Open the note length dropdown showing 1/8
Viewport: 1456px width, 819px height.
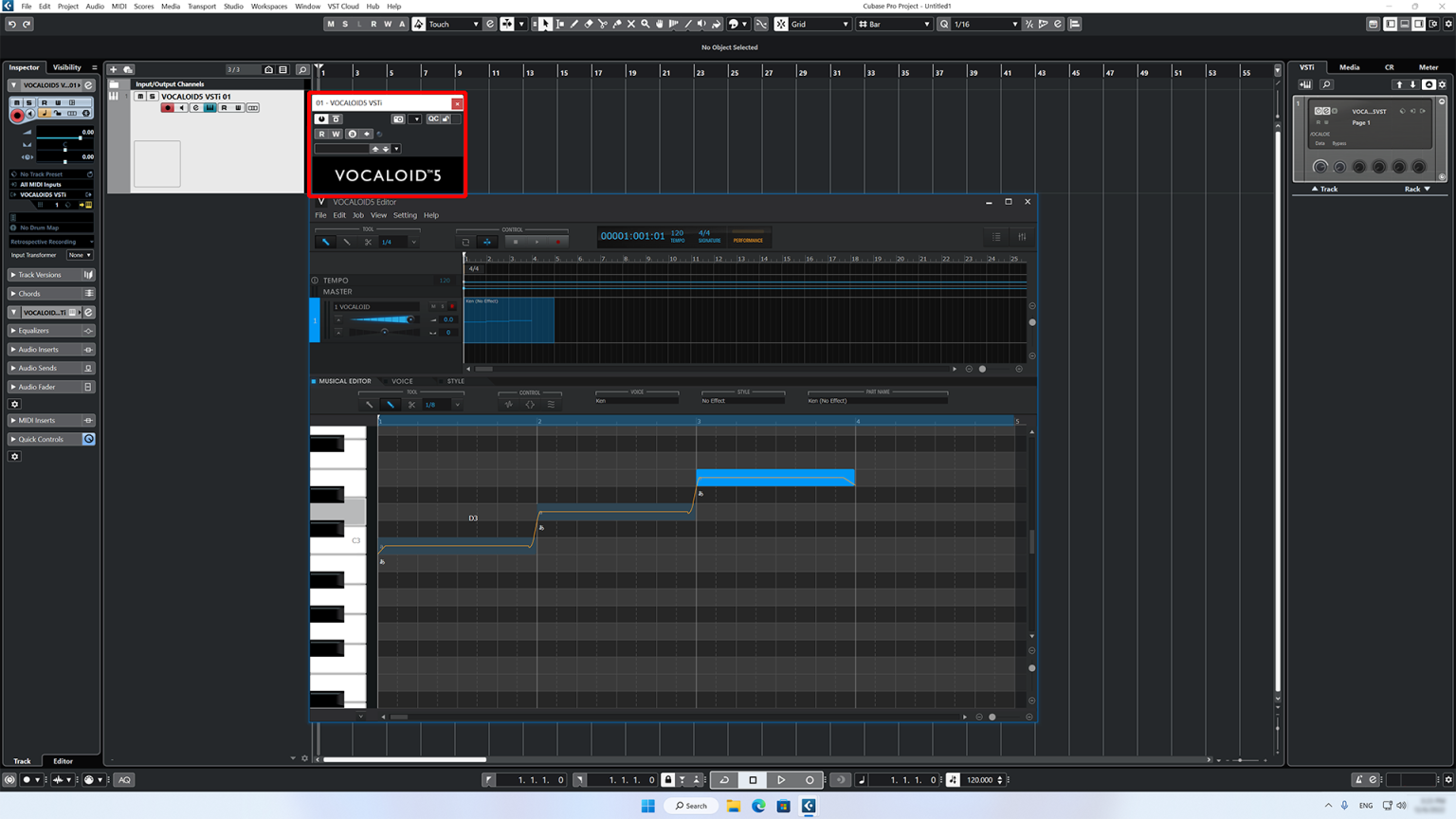tap(440, 405)
